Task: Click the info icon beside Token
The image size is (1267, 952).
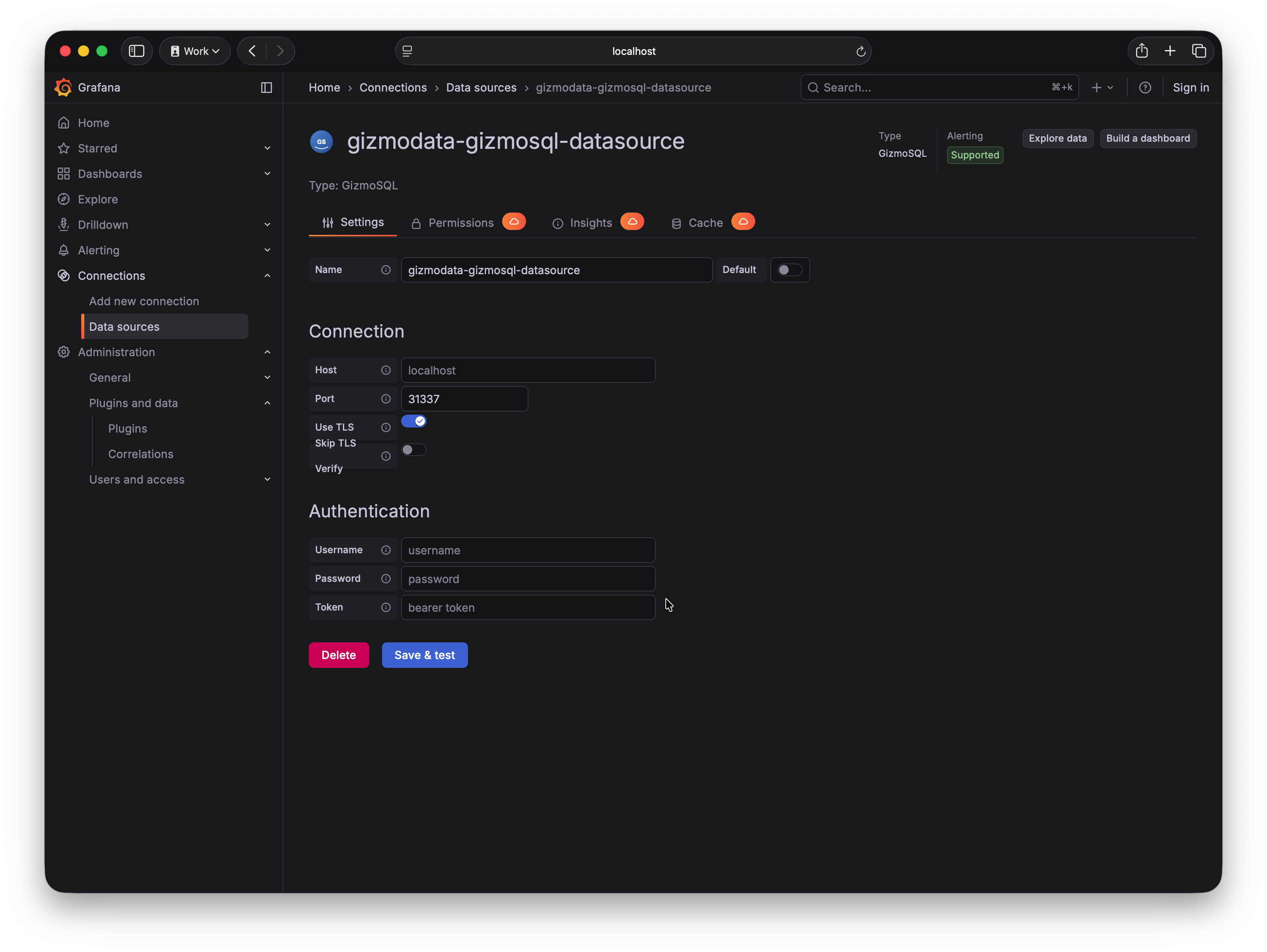Action: point(386,607)
